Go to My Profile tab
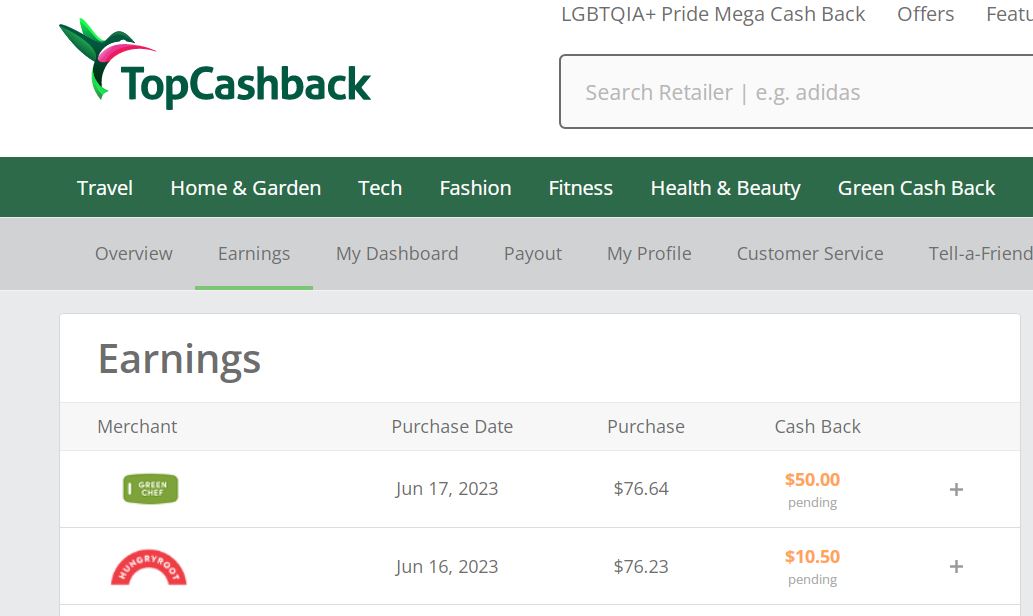The image size is (1033, 616). pyautogui.click(x=650, y=254)
